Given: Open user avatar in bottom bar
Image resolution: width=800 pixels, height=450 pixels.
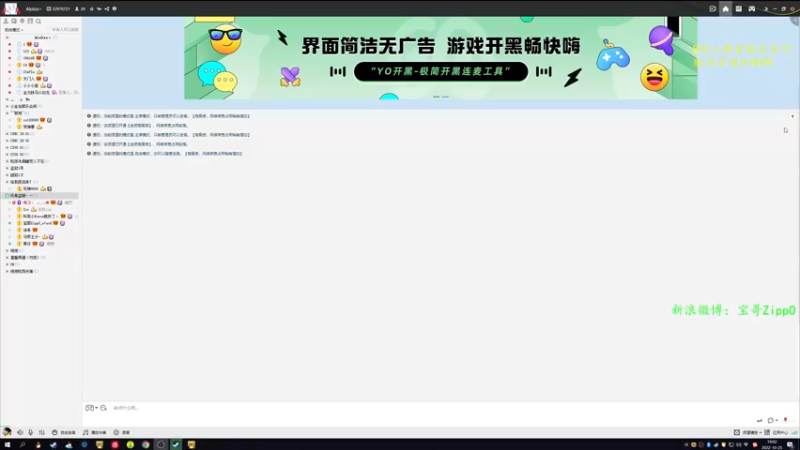Looking at the screenshot, I should pos(7,432).
